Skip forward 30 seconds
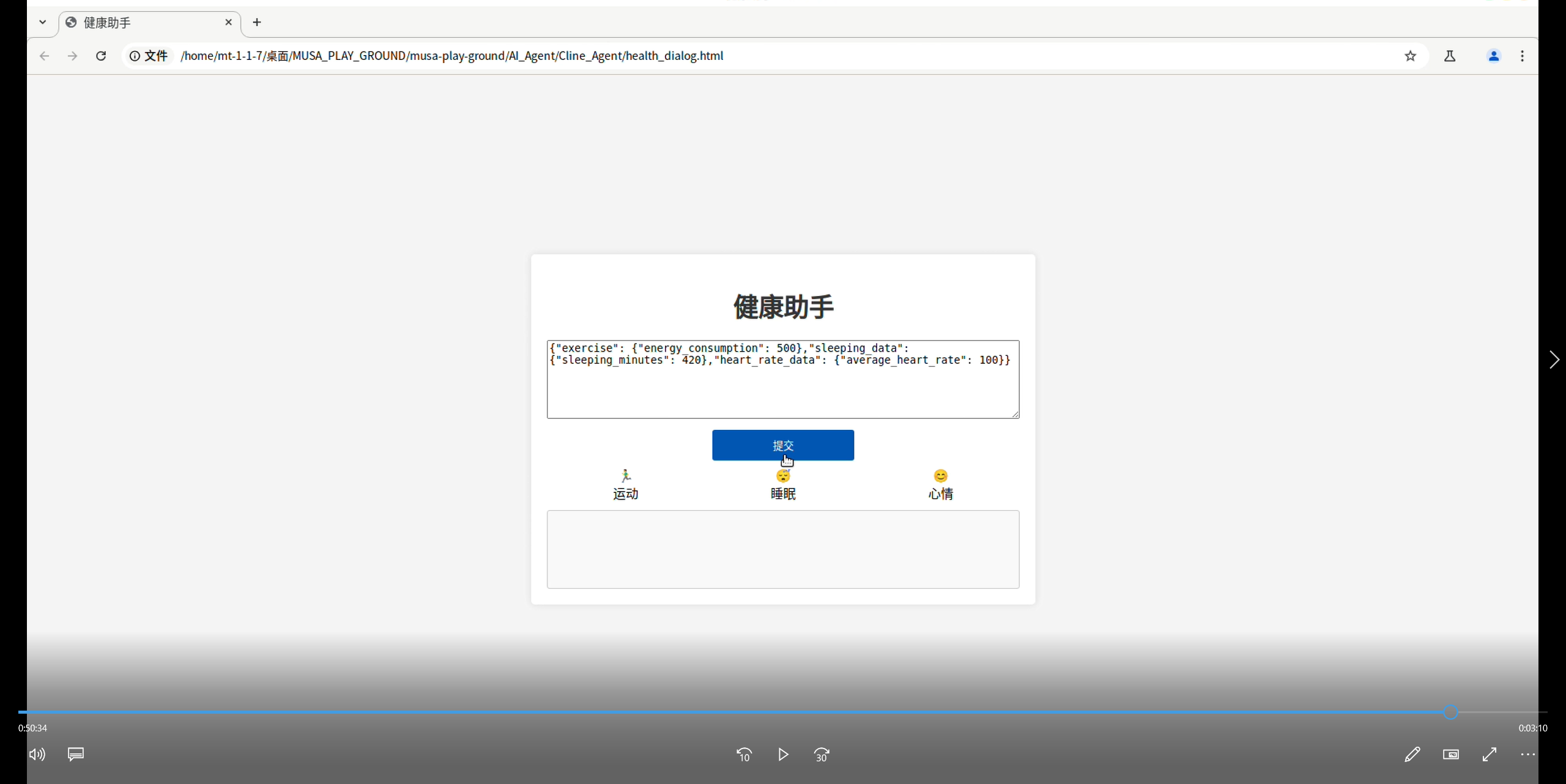Screen dimensions: 1566x784 point(822,755)
